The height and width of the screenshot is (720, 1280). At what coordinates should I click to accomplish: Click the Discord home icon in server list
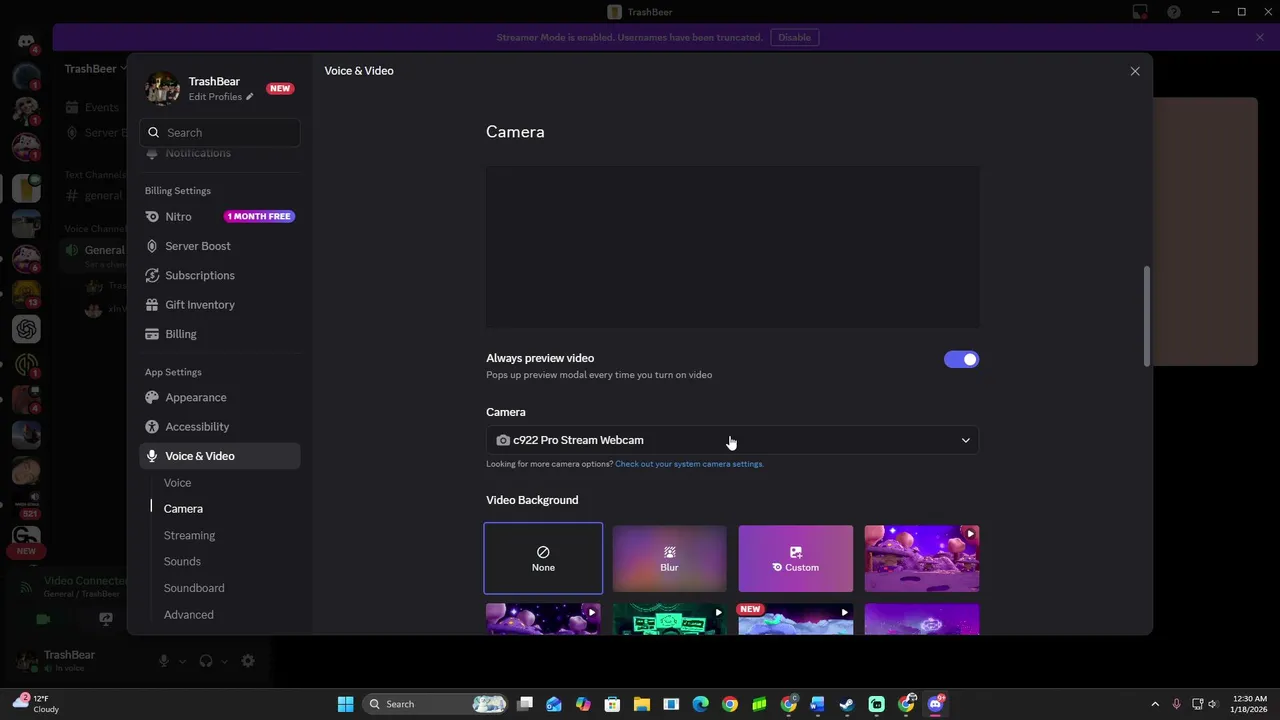point(26,42)
